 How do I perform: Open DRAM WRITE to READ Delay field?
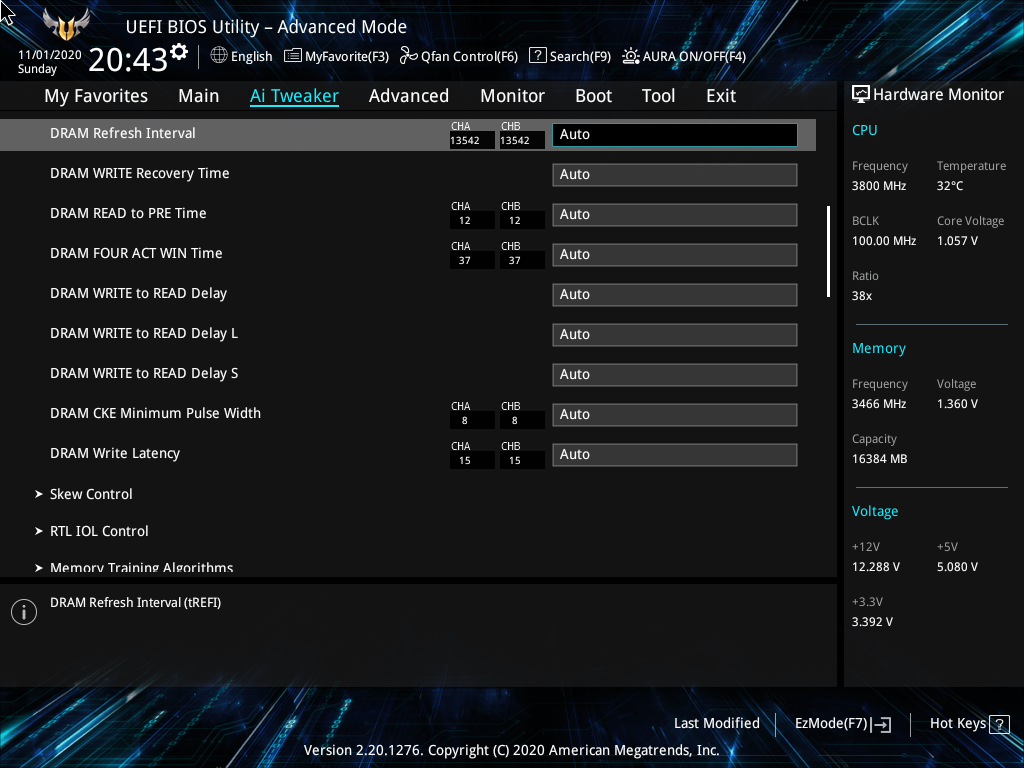[675, 295]
